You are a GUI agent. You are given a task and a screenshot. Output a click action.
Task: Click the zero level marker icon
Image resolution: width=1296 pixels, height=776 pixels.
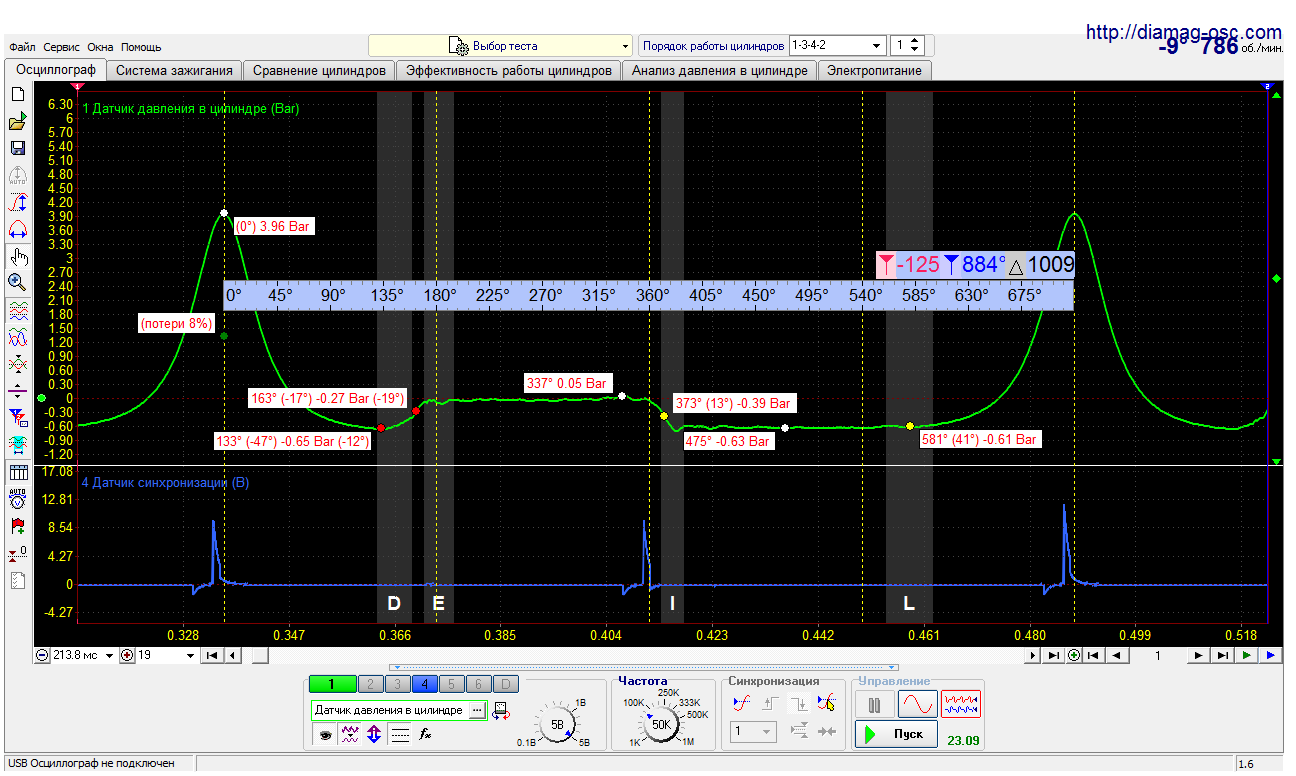pos(17,552)
